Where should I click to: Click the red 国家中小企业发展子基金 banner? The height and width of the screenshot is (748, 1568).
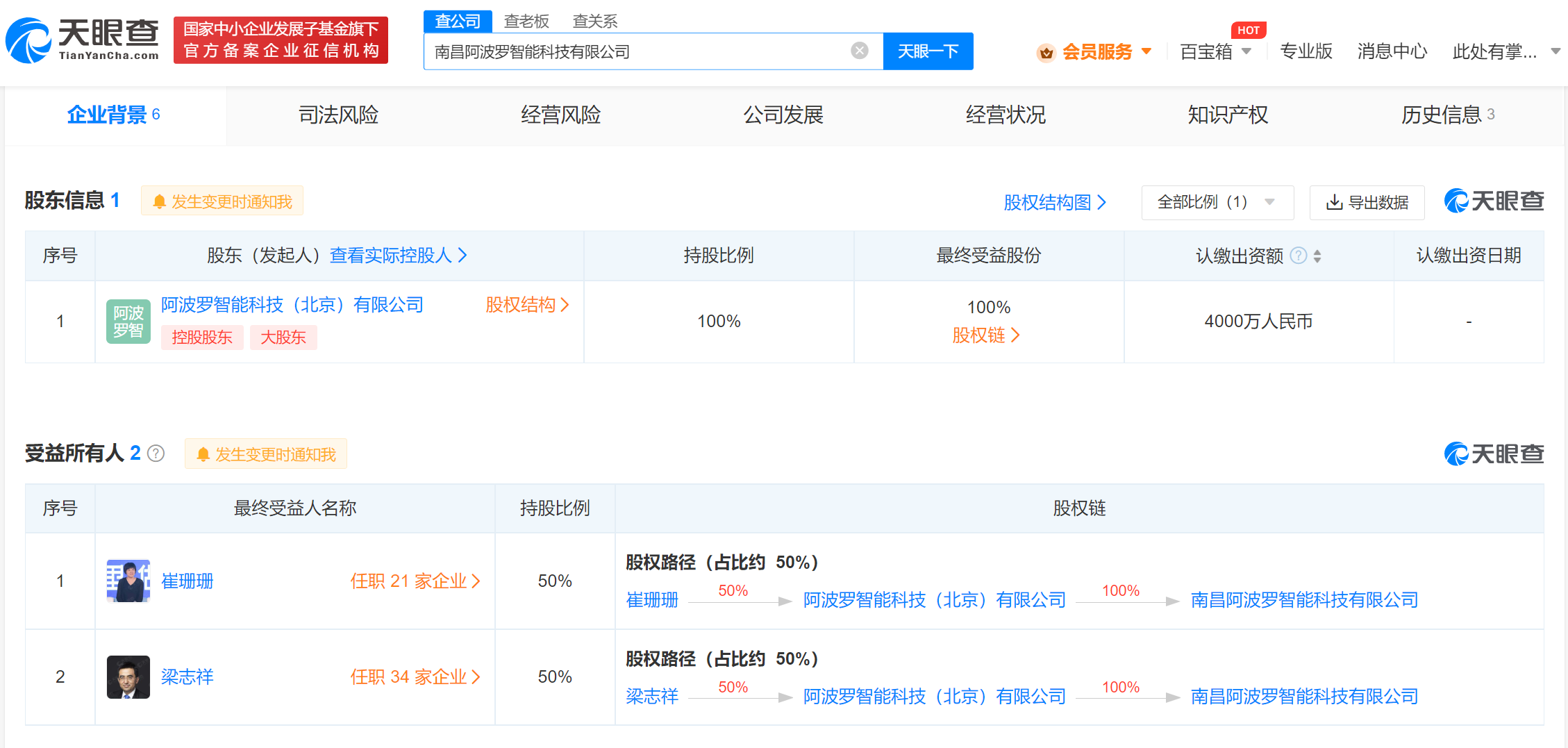tap(281, 40)
